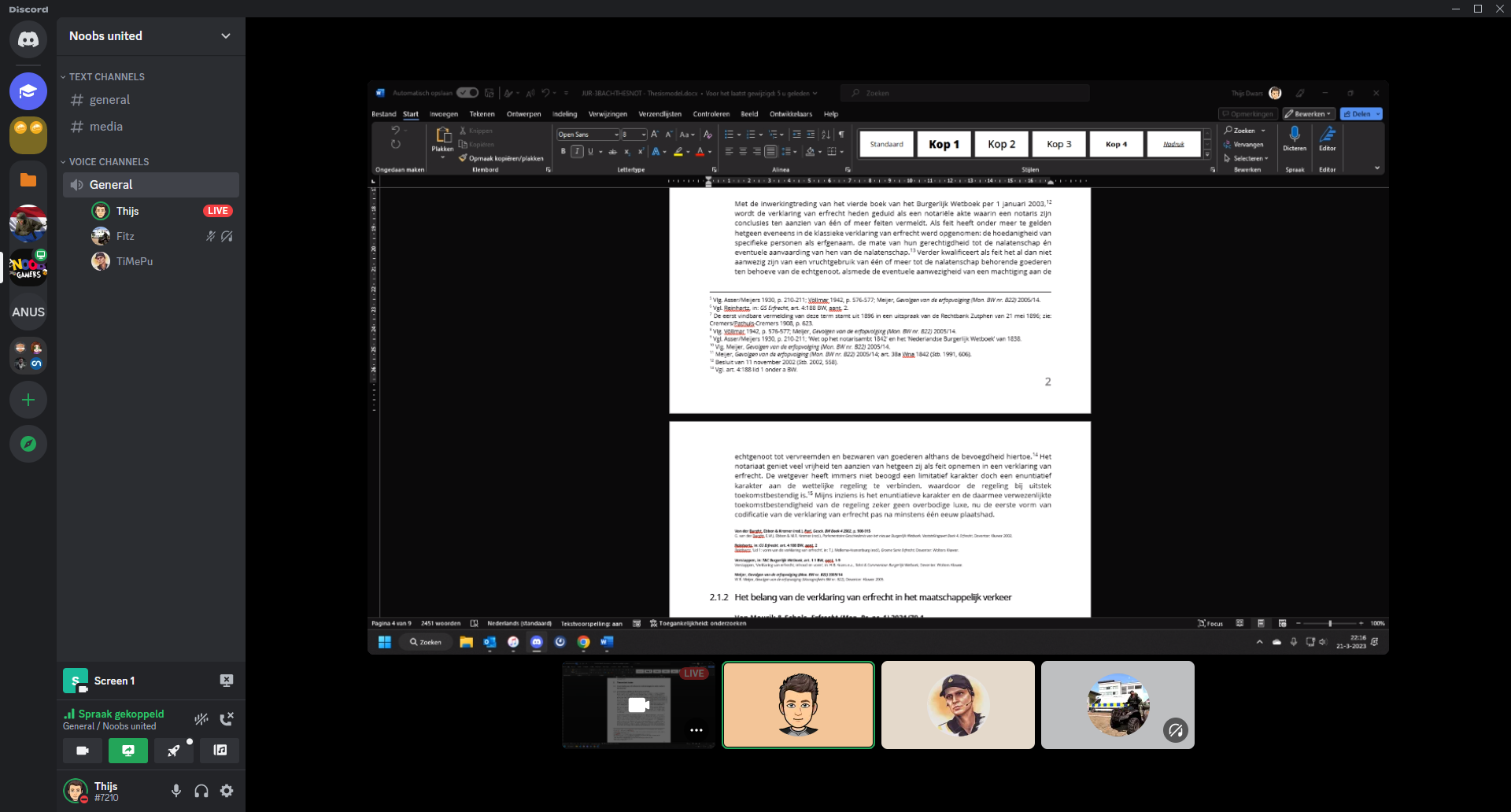
Task: Click Spraak gekoppeld connection status
Action: [x=120, y=714]
